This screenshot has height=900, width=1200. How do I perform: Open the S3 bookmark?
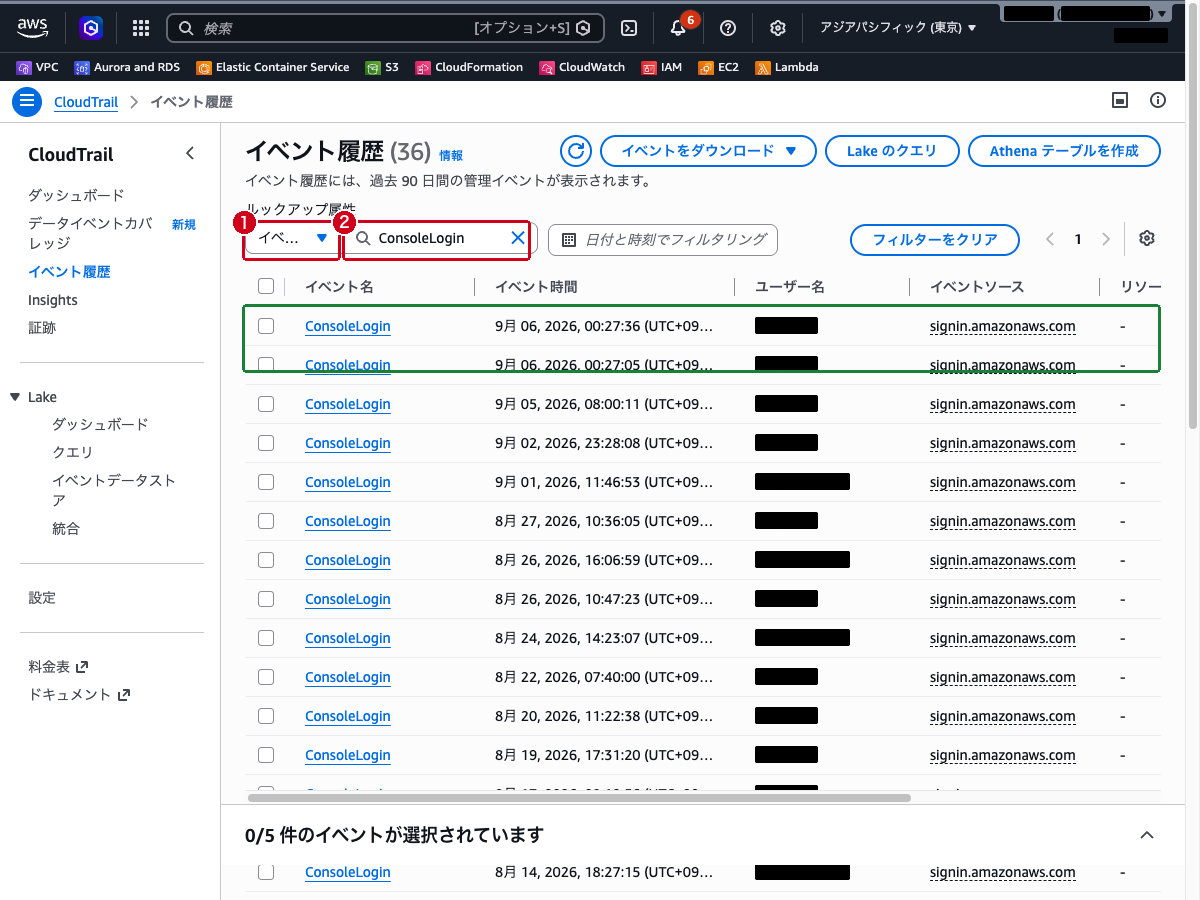click(382, 67)
